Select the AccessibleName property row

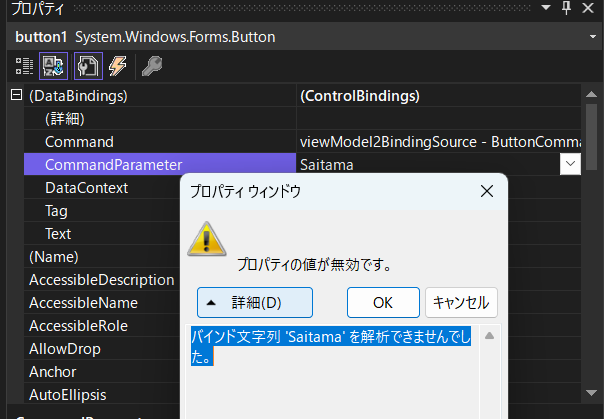pos(102,303)
